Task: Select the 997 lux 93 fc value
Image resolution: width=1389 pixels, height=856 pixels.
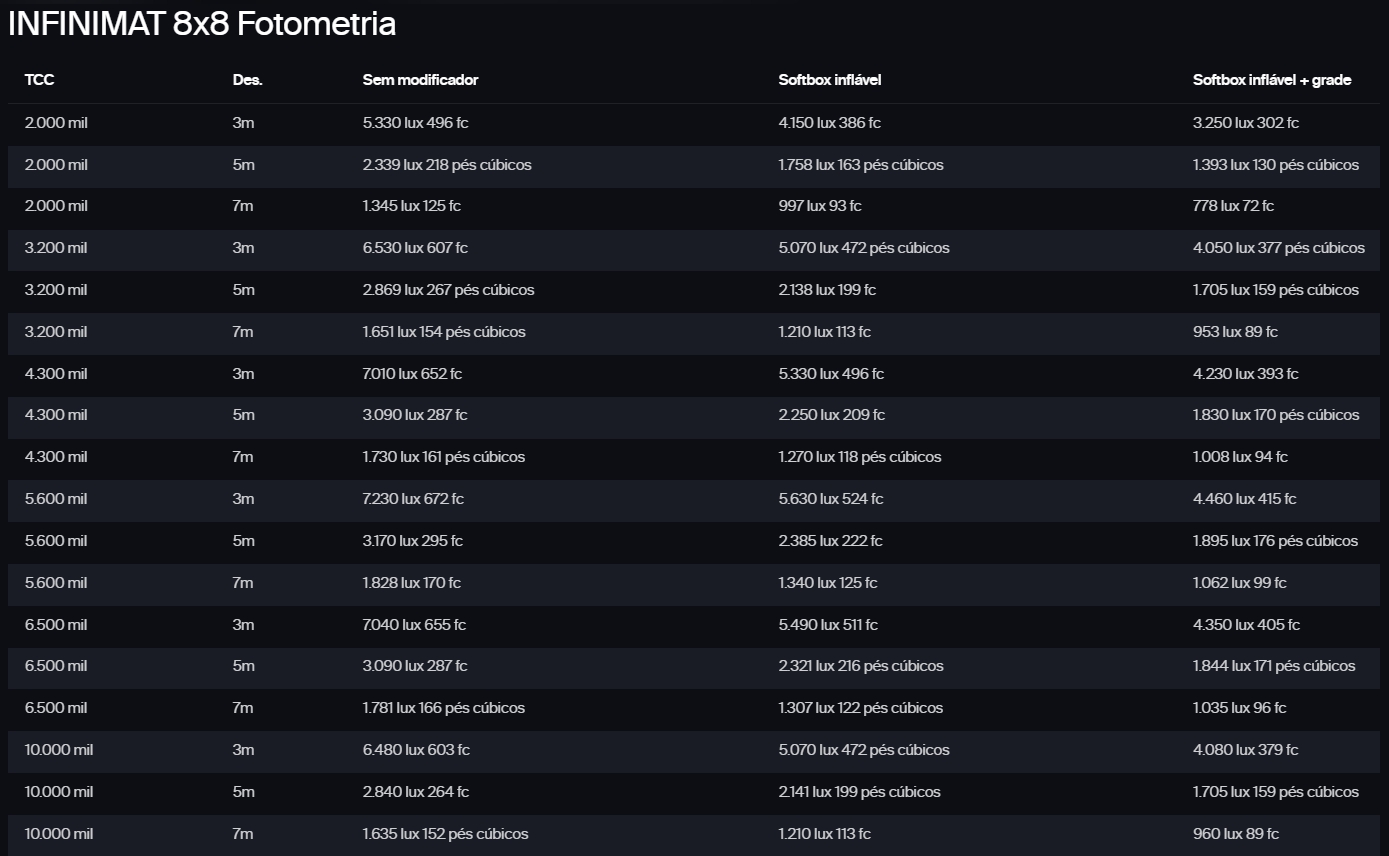Action: pos(819,206)
